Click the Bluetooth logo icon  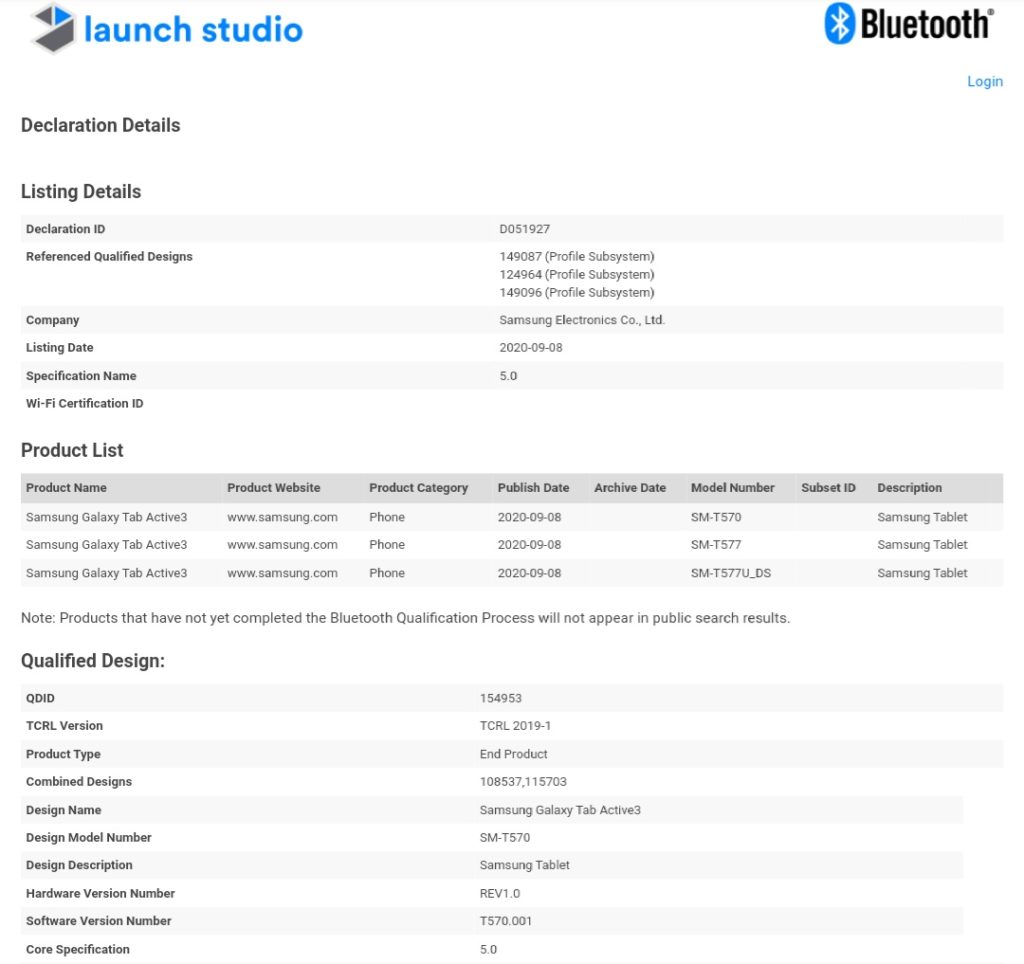click(x=838, y=23)
